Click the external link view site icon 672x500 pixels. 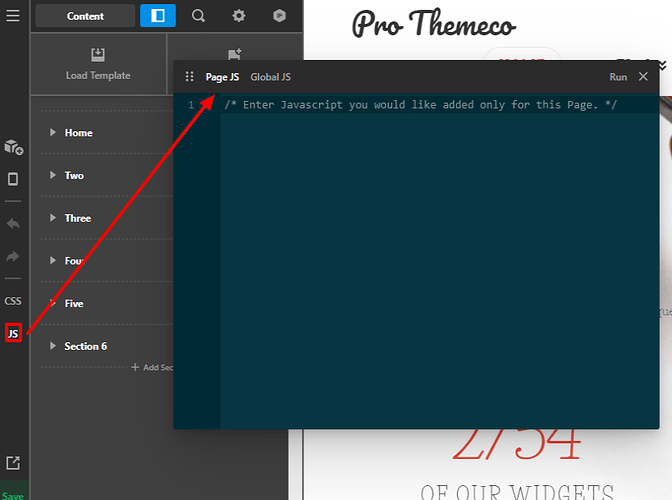pos(13,463)
